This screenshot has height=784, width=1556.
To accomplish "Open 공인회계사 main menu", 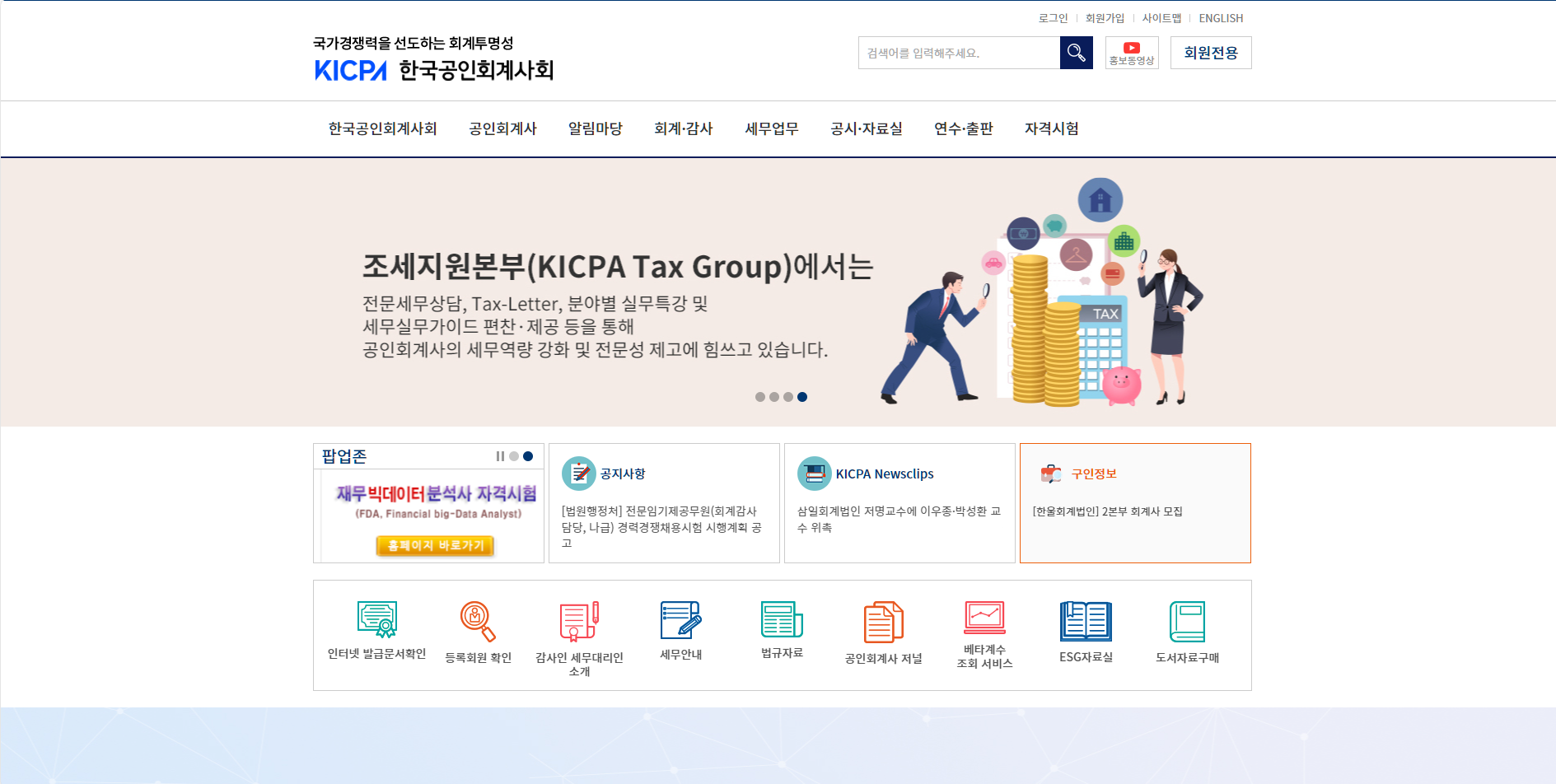I will coord(502,128).
